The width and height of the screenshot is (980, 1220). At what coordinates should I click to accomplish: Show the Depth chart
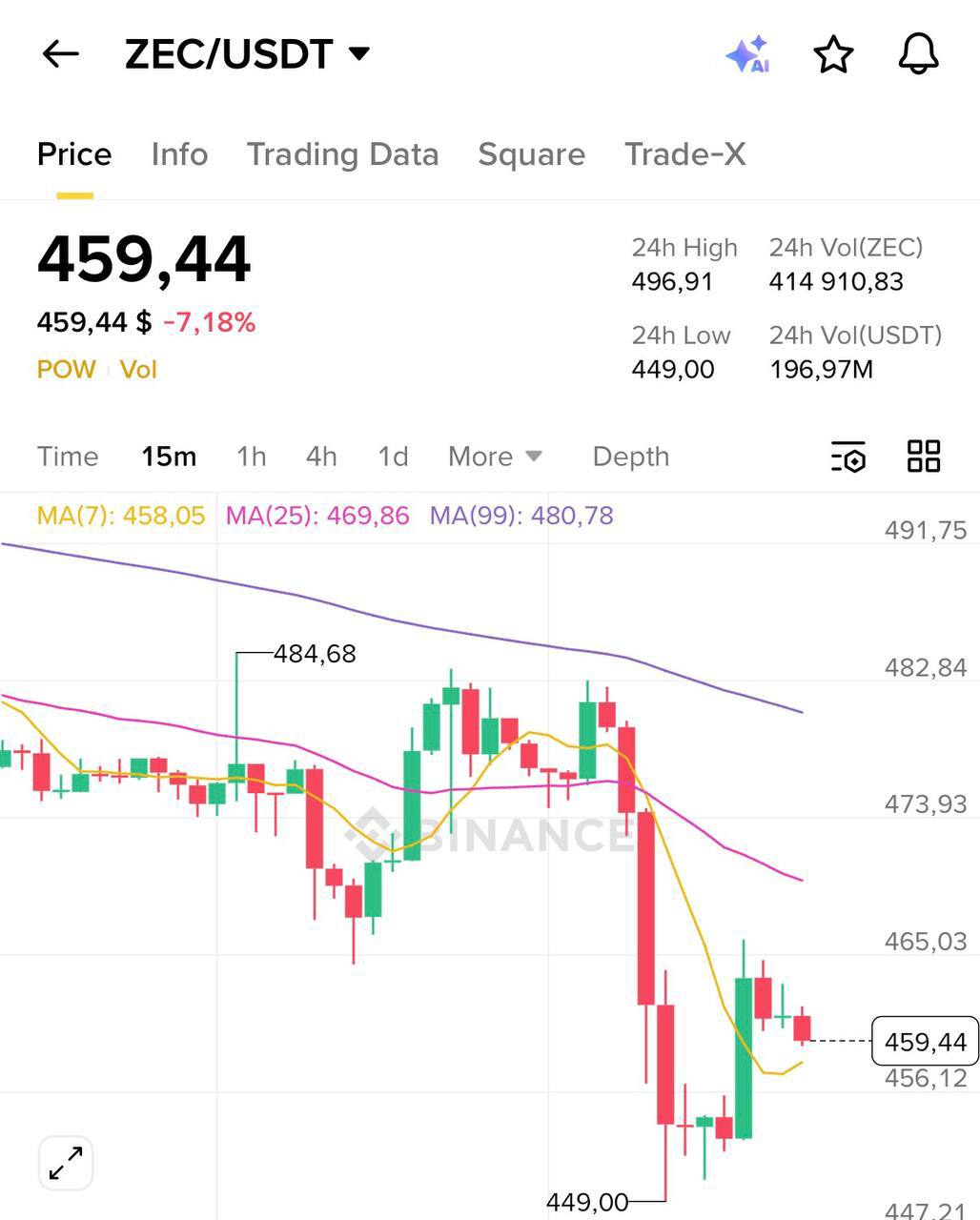[x=630, y=457]
